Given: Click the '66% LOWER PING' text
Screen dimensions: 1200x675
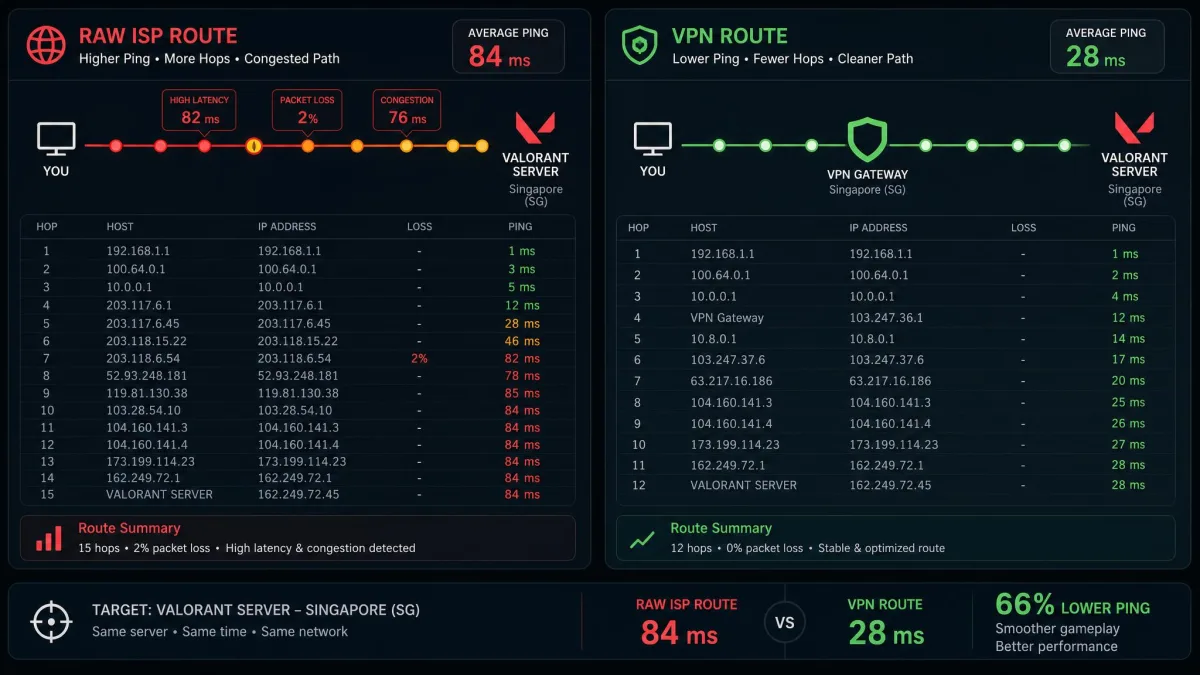Looking at the screenshot, I should tap(1072, 605).
